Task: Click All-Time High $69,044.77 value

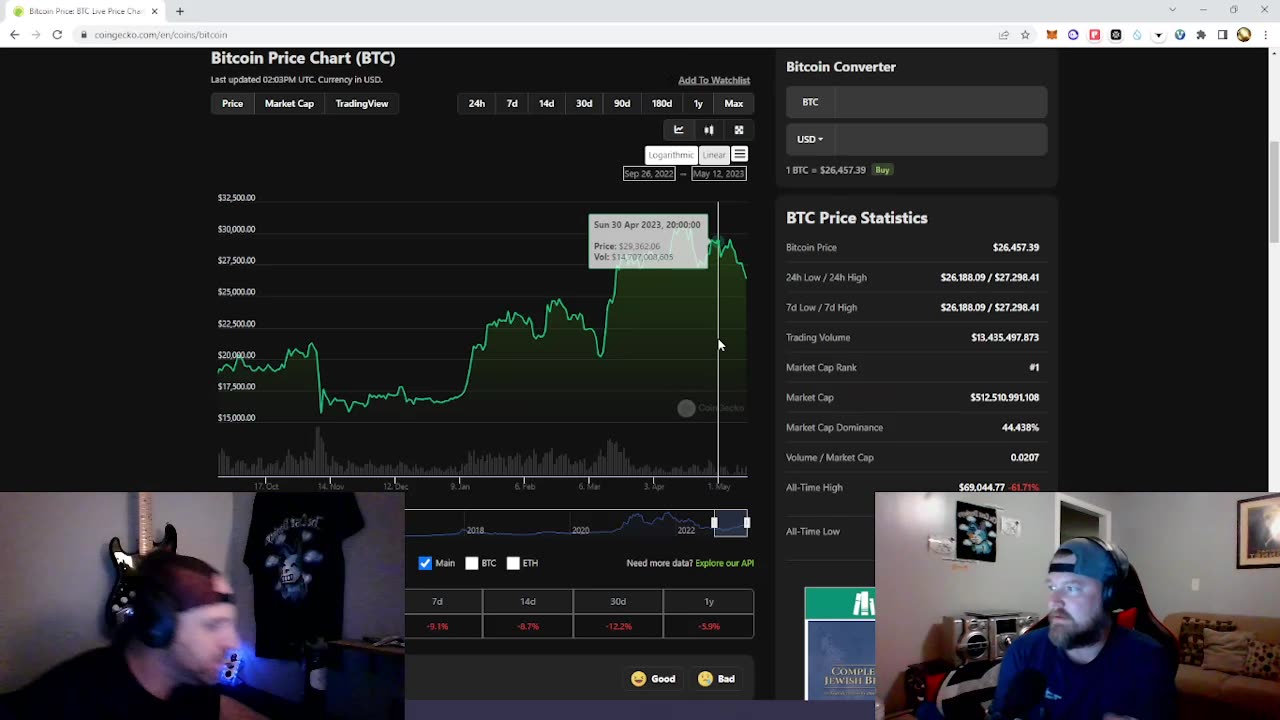Action: pyautogui.click(x=981, y=488)
